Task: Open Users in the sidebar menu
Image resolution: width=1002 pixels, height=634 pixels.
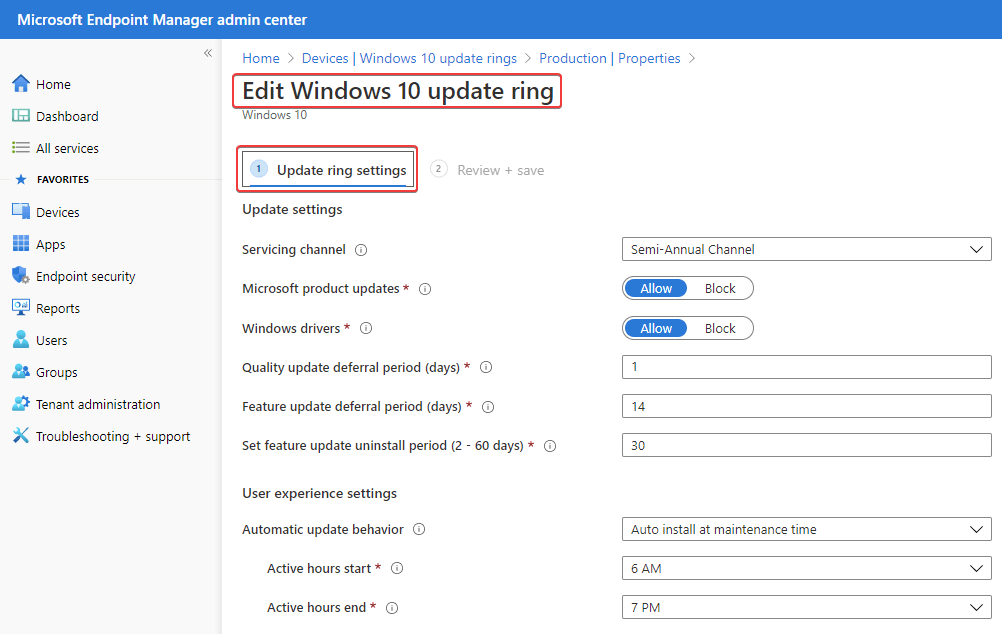Action: [51, 340]
